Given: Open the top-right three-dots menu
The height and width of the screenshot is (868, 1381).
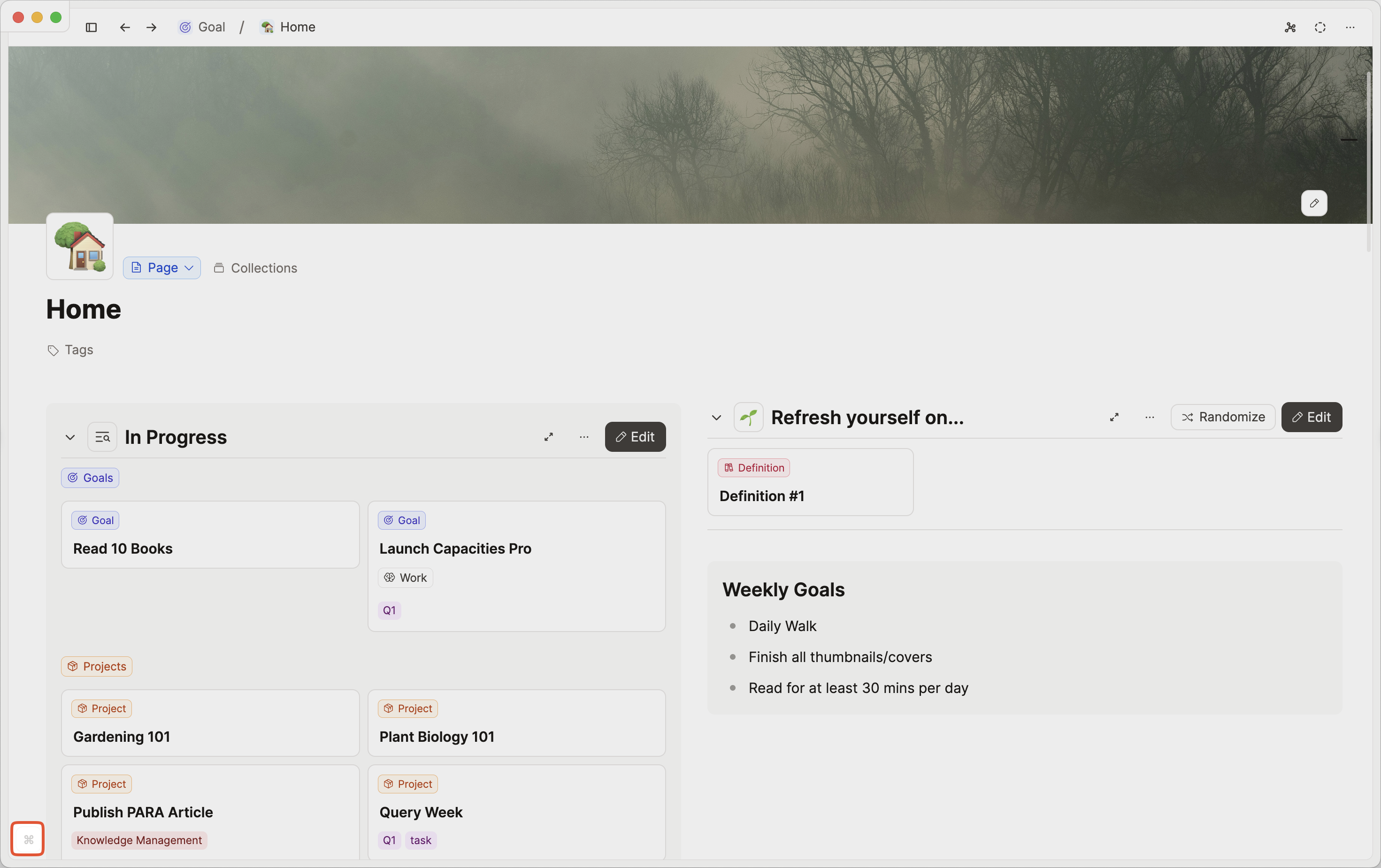Looking at the screenshot, I should [x=1350, y=27].
